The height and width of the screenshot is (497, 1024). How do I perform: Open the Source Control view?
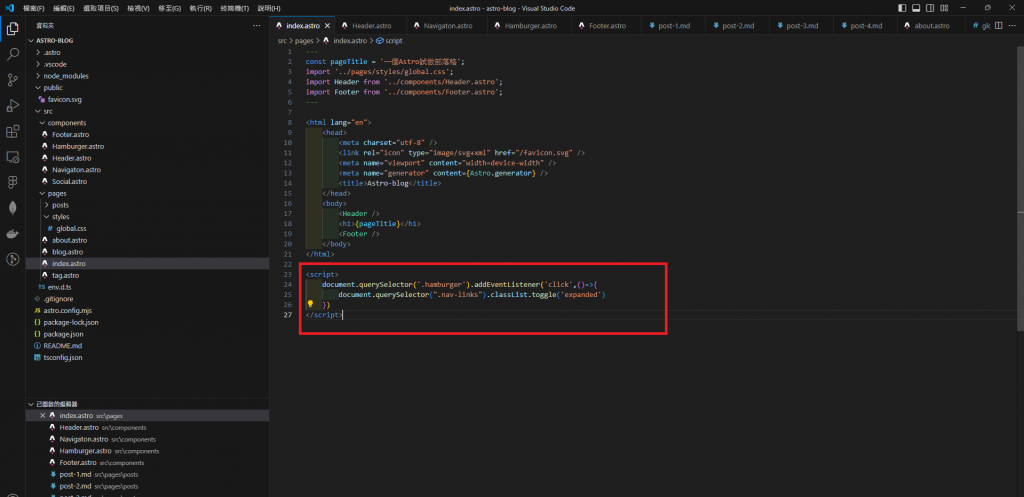[12, 80]
